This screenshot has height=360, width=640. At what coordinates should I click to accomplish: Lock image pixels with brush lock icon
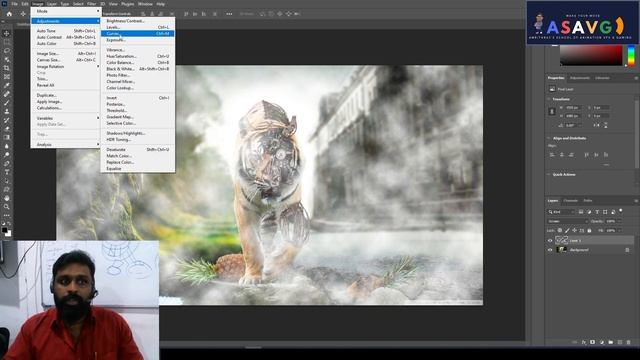pos(567,231)
